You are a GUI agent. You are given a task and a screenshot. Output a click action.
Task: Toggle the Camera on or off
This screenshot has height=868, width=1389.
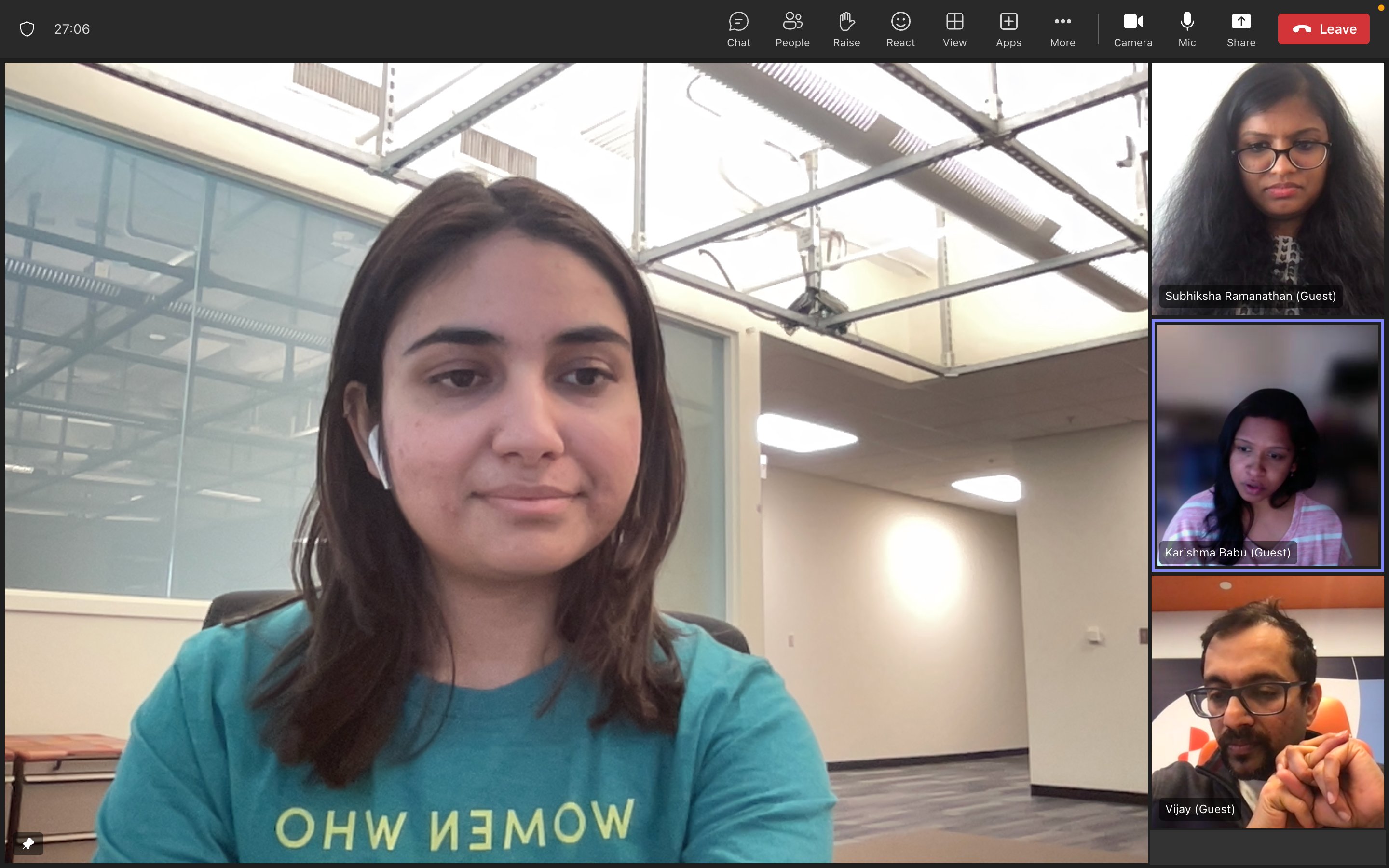pyautogui.click(x=1132, y=29)
